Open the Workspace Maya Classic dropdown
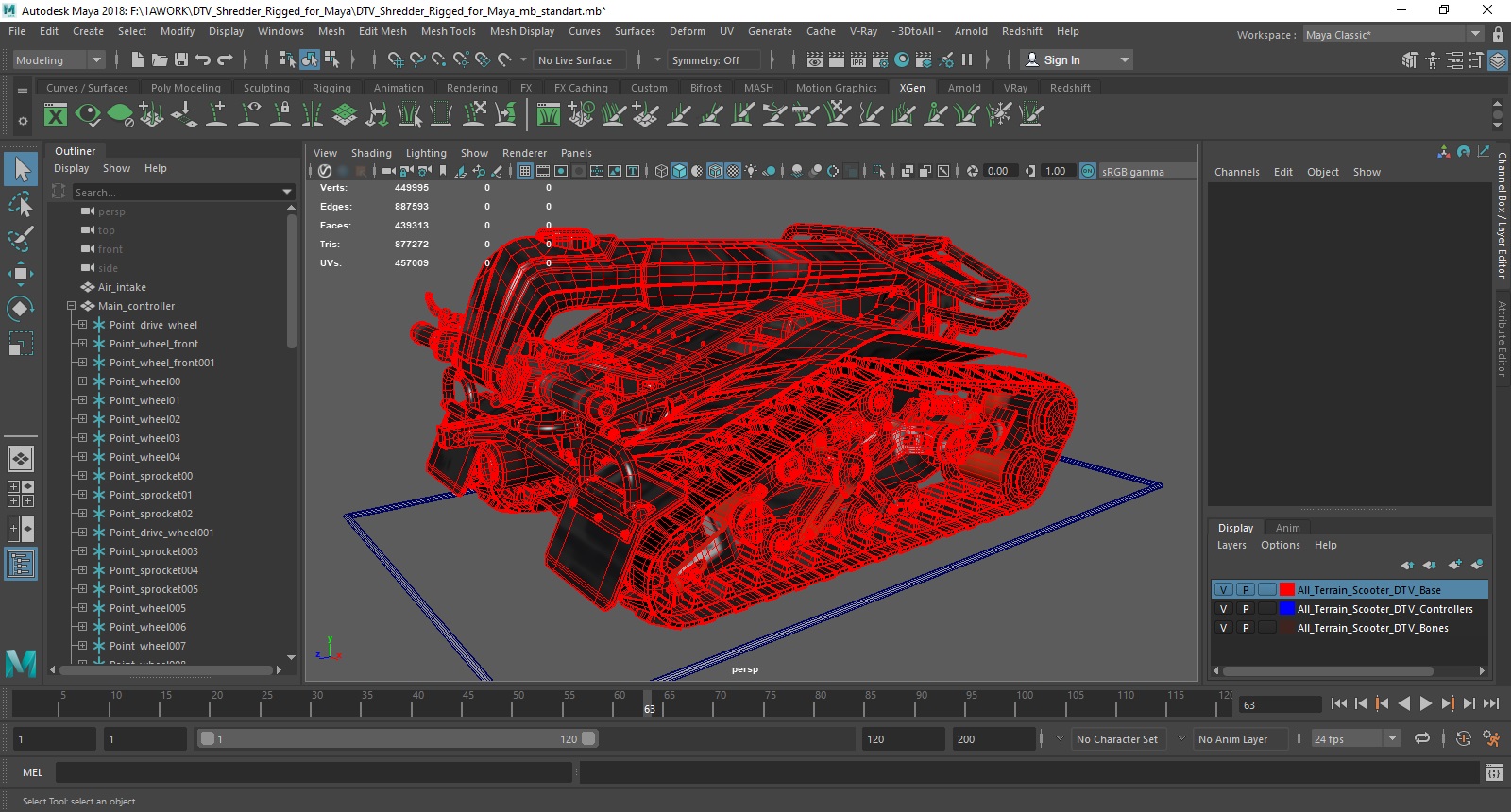Viewport: 1511px width, 812px height. click(1394, 35)
